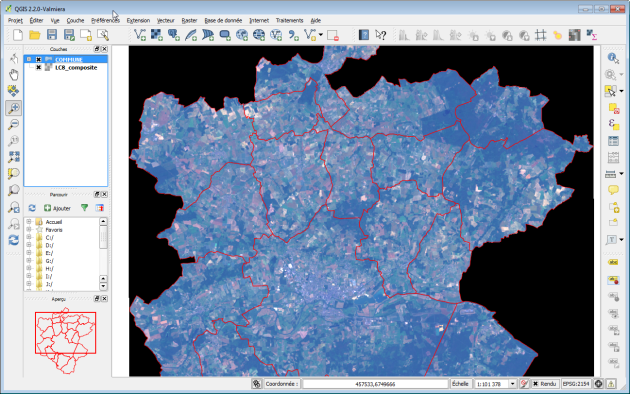Image resolution: width=630 pixels, height=394 pixels.
Task: Activate the Zoom In magnifier tool
Action: point(14,108)
